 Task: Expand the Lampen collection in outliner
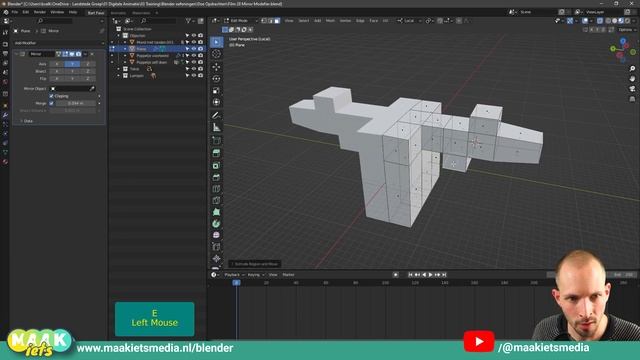pyautogui.click(x=119, y=76)
